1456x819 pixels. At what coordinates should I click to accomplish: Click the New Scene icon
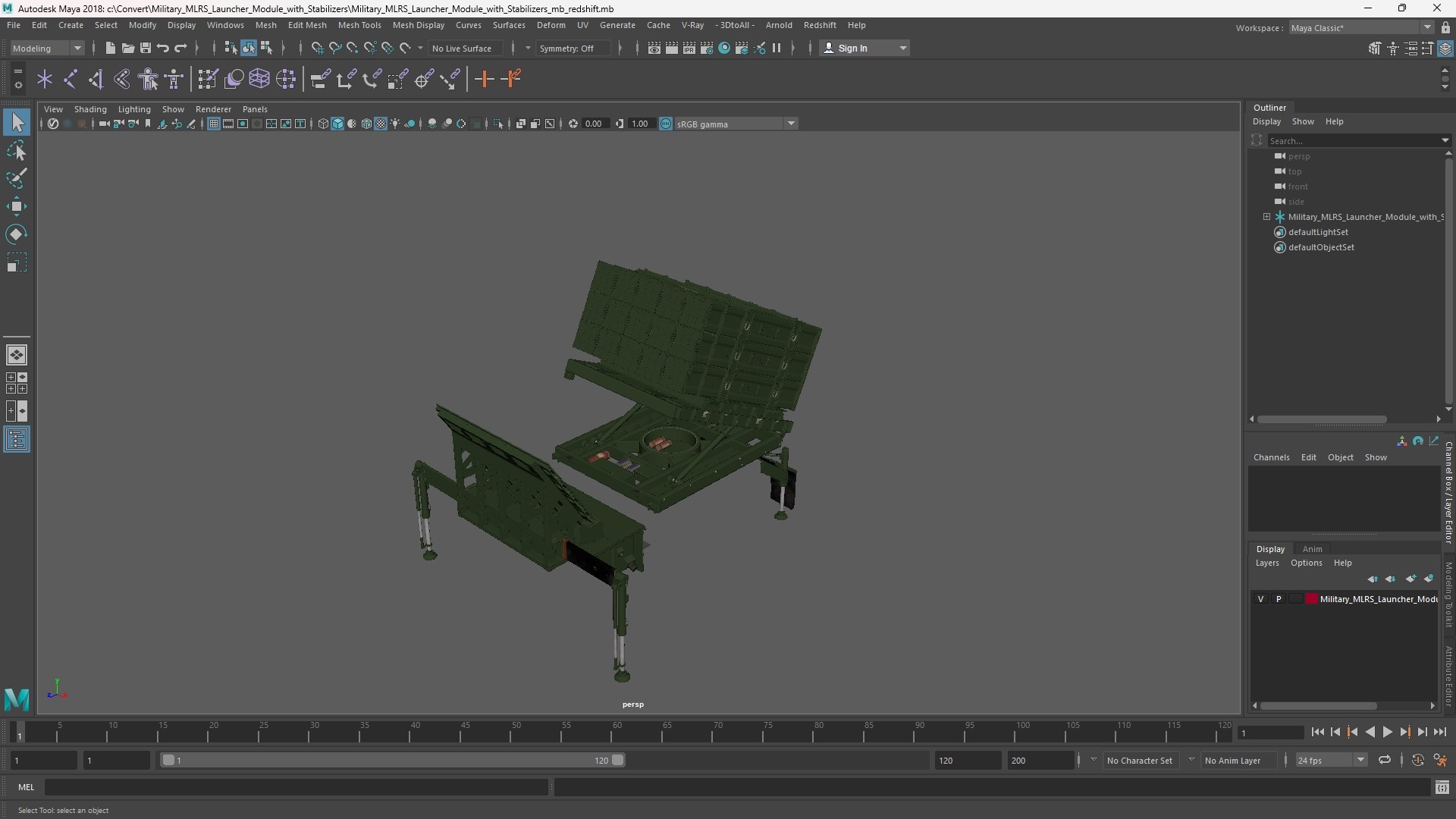(x=110, y=49)
